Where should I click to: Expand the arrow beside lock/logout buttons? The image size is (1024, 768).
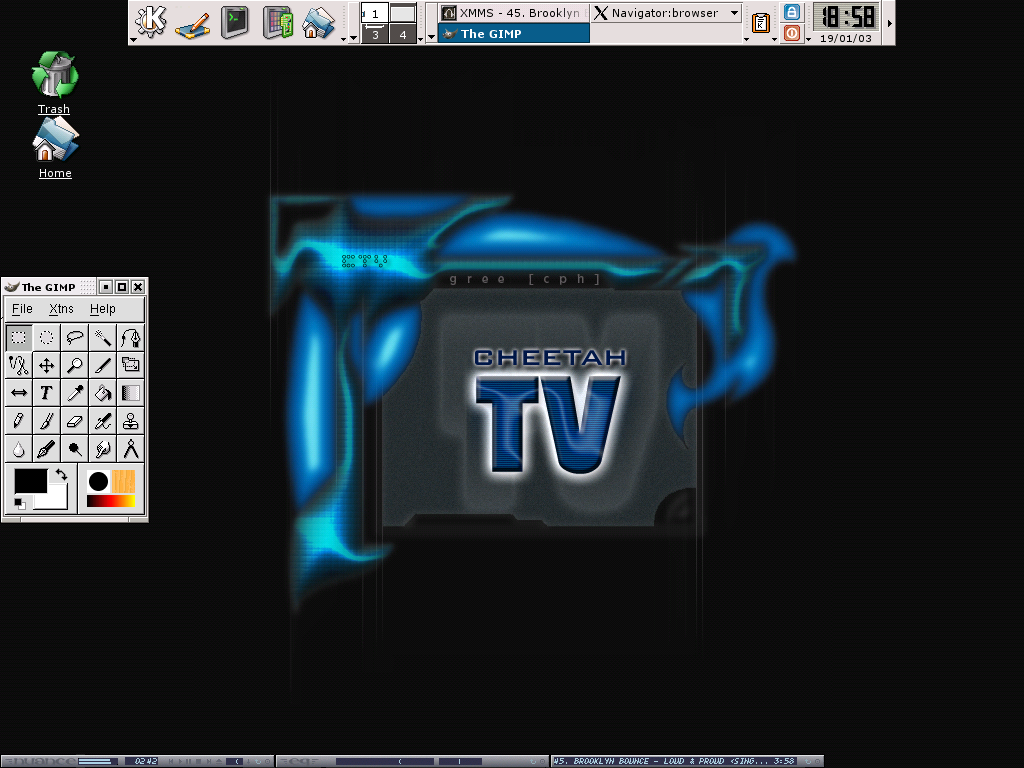point(808,39)
